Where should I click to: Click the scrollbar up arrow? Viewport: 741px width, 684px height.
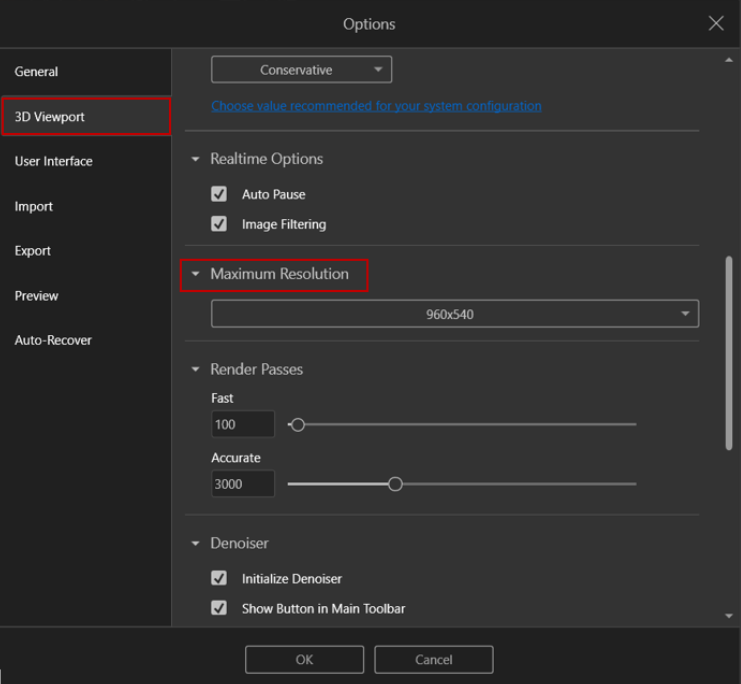(x=728, y=61)
